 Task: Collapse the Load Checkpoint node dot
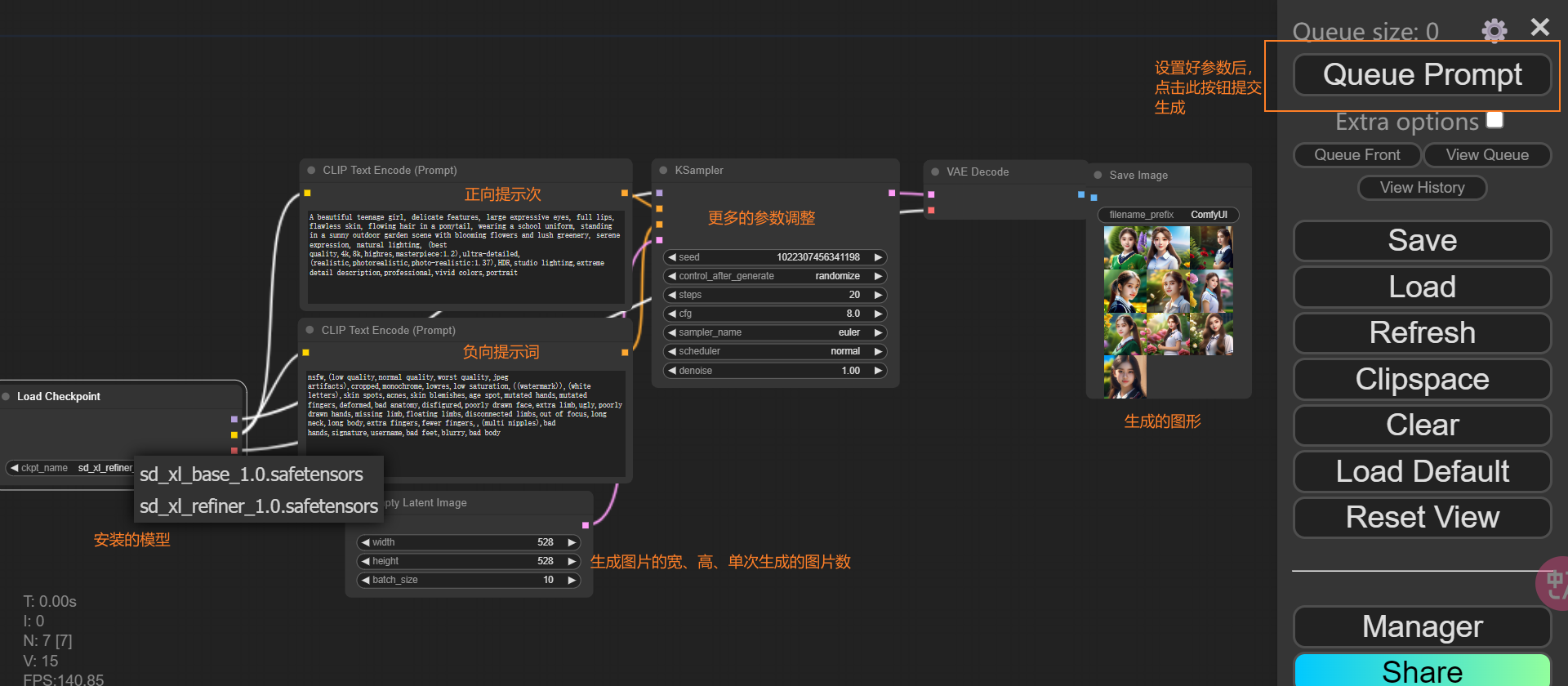7,397
